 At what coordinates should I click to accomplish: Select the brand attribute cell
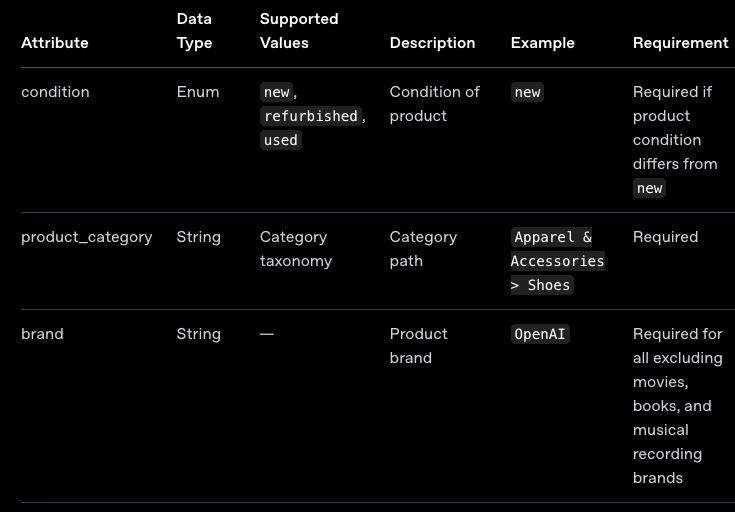coord(42,334)
